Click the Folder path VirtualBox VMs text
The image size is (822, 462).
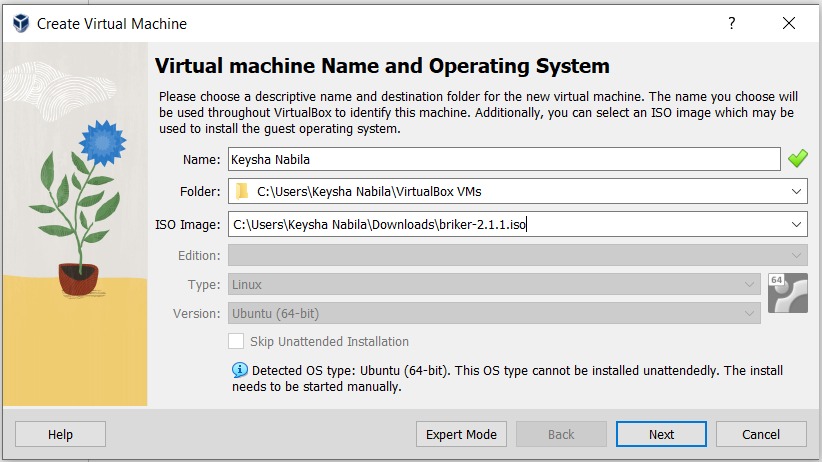(x=369, y=191)
